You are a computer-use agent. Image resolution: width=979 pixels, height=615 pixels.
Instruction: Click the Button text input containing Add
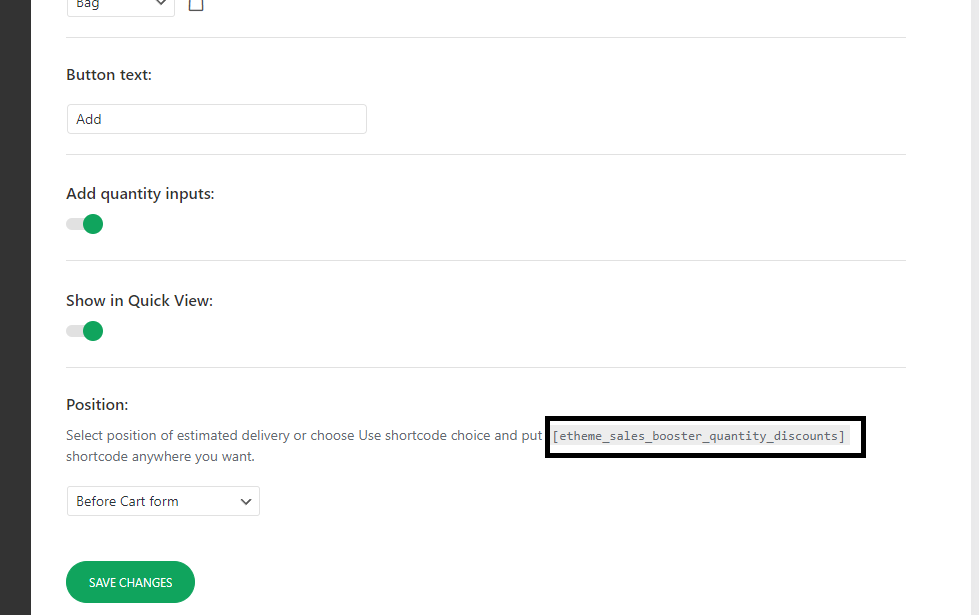(217, 119)
